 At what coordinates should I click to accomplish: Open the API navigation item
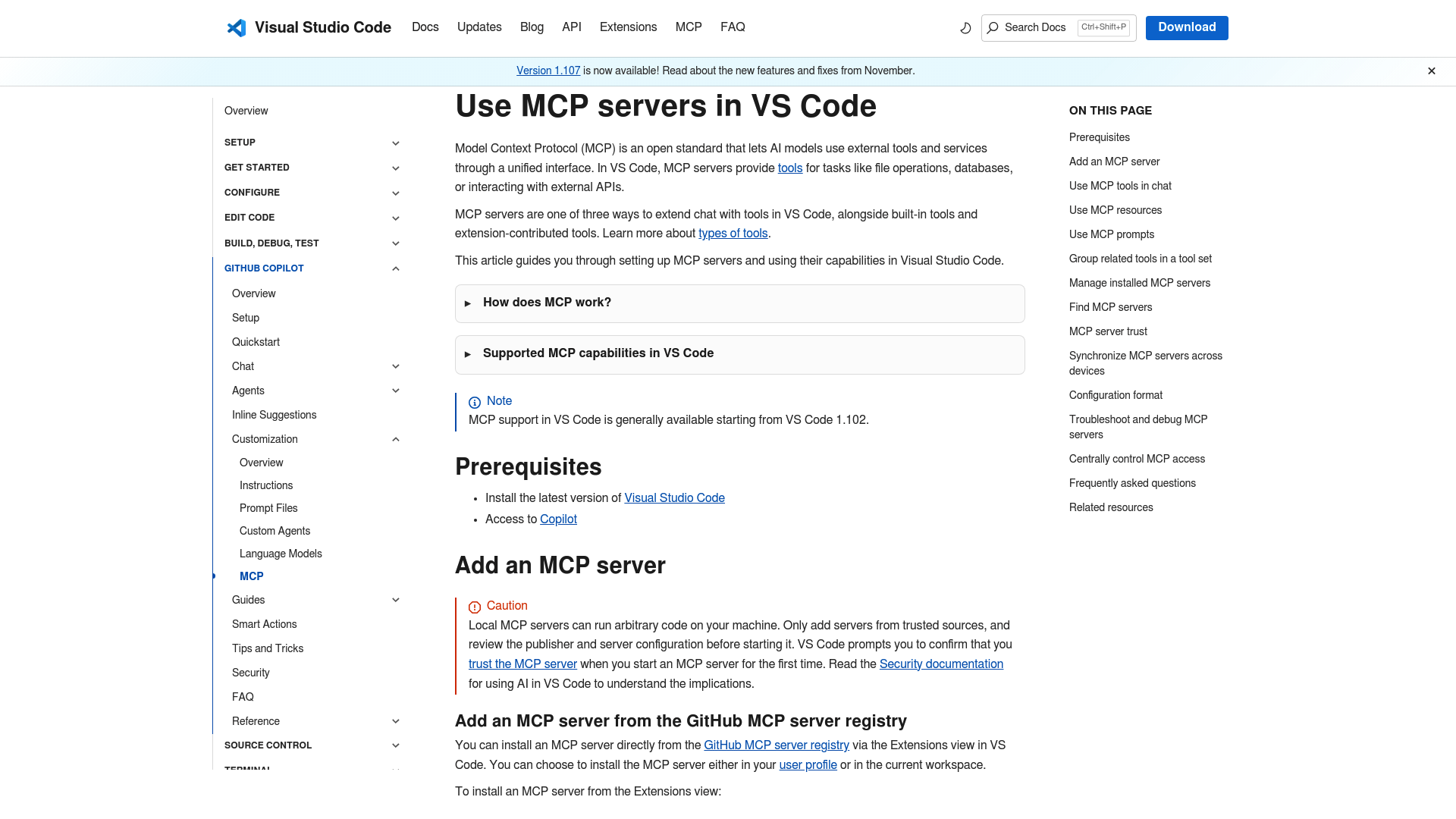click(x=572, y=27)
